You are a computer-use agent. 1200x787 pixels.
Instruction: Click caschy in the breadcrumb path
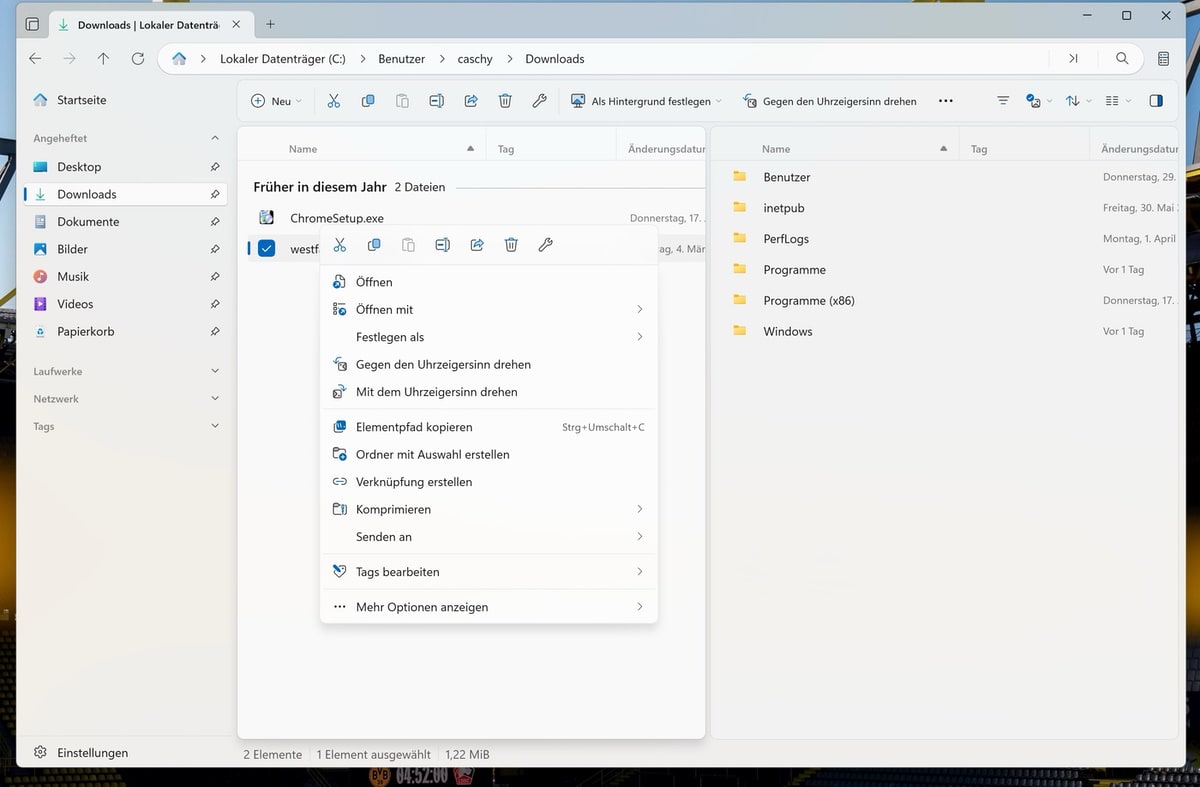point(475,59)
